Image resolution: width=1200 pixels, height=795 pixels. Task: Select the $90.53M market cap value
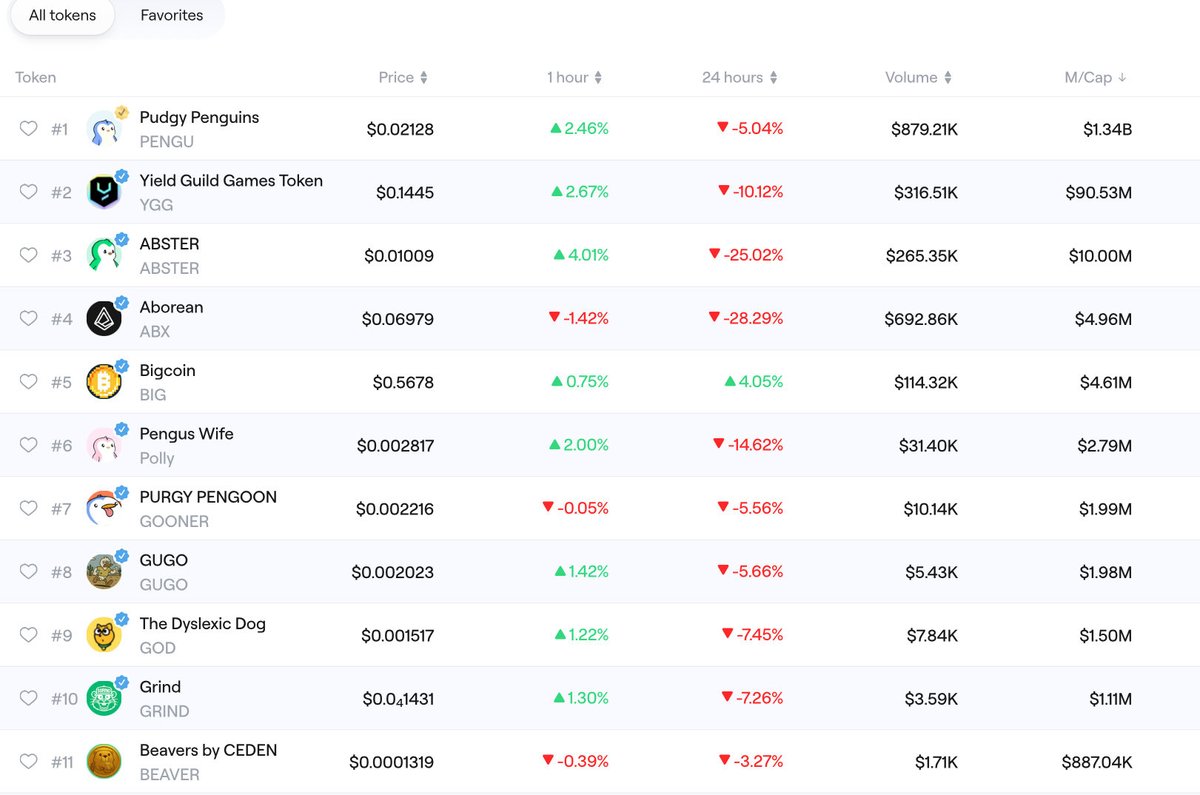pyautogui.click(x=1099, y=192)
